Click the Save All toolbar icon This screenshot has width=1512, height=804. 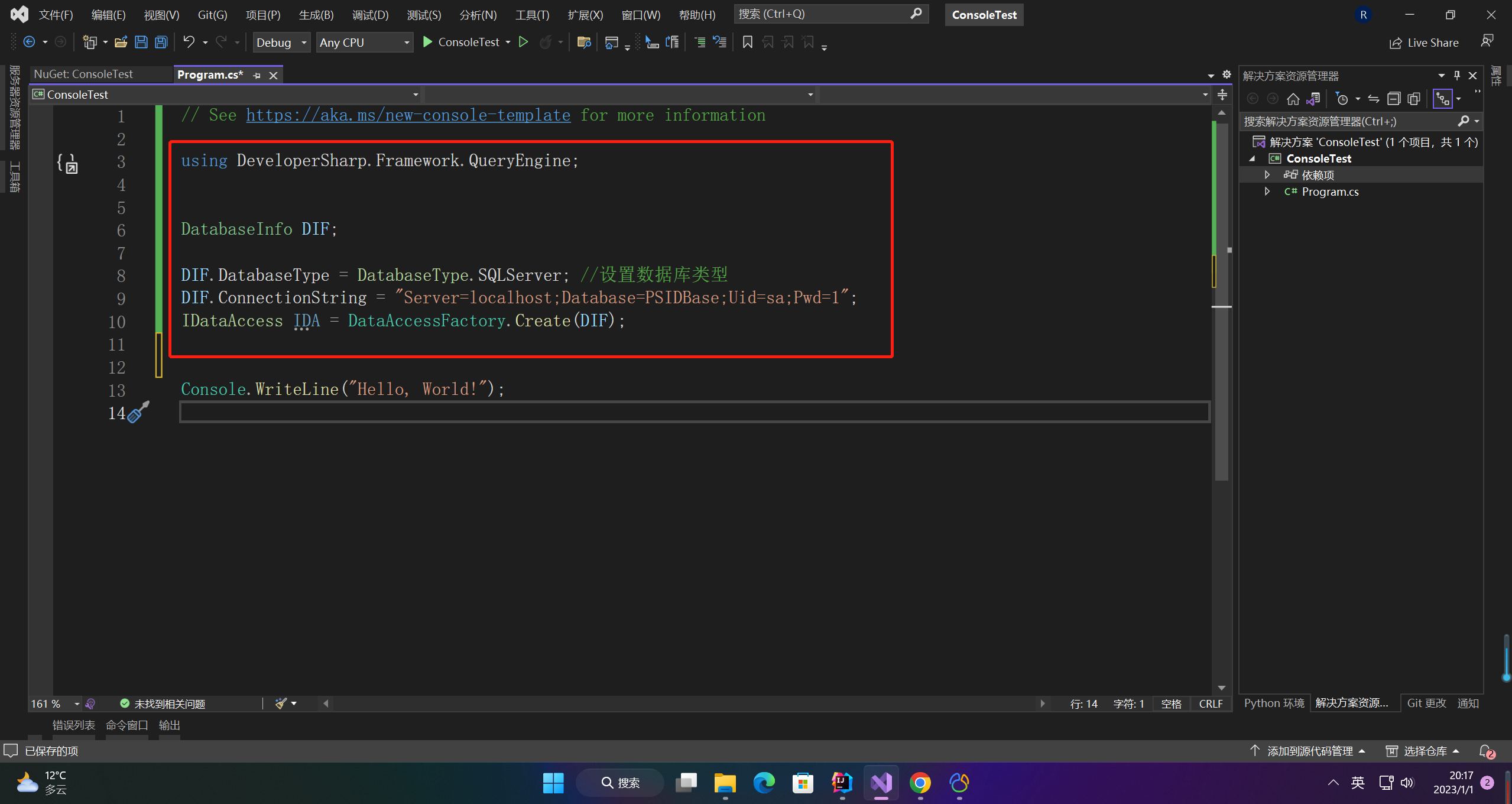coord(161,42)
